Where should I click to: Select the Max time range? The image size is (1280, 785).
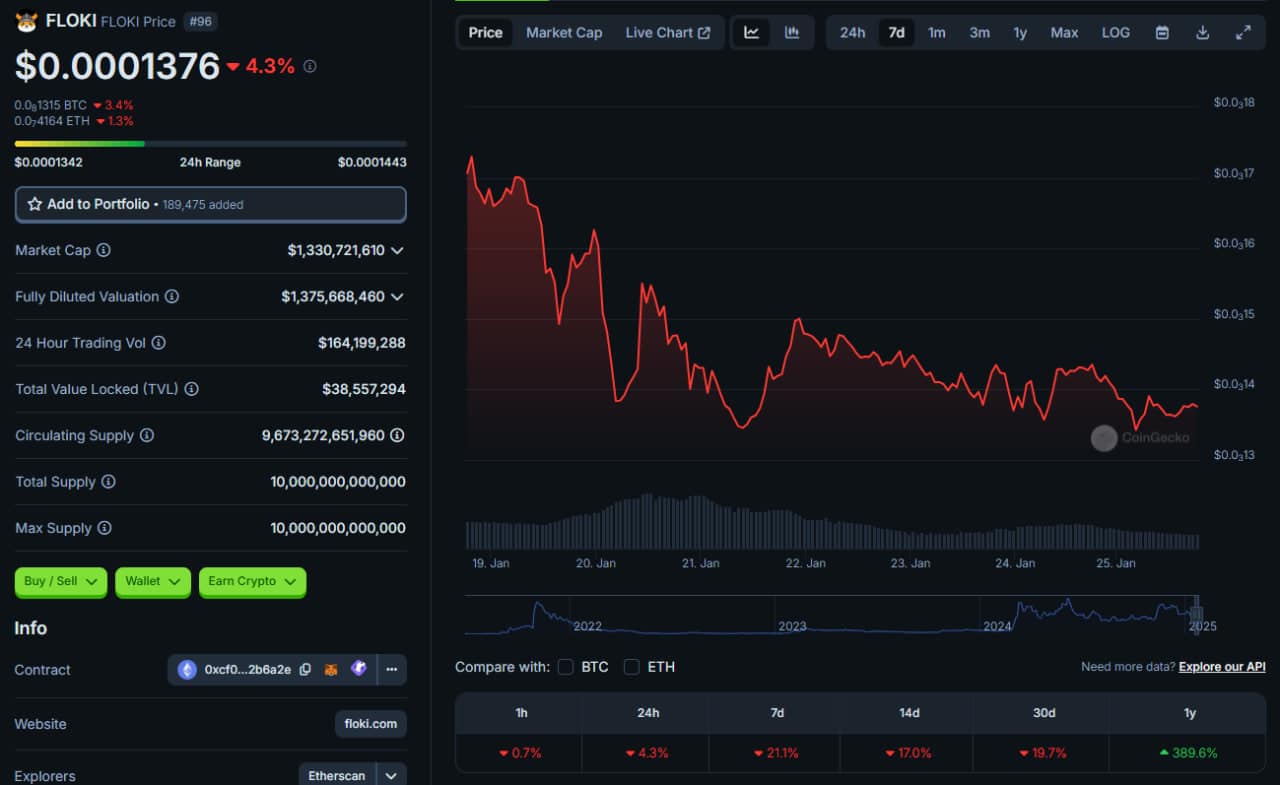pos(1064,32)
